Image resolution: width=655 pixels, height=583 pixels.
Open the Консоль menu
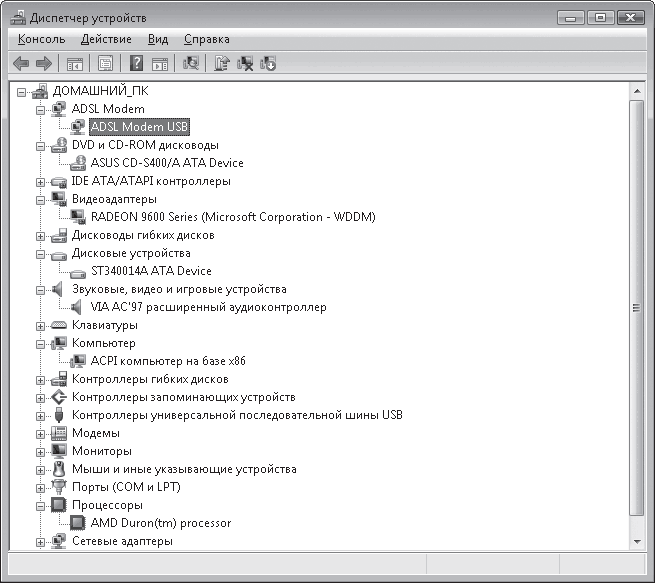tap(41, 39)
